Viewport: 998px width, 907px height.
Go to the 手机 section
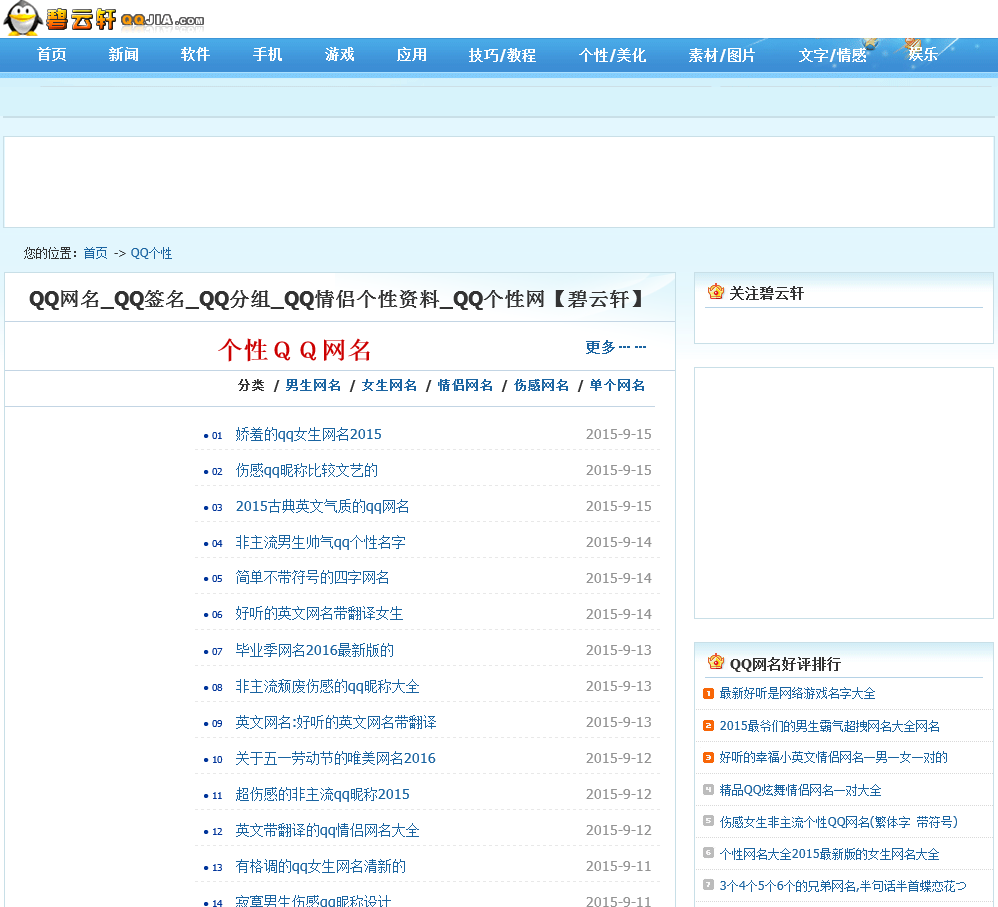point(267,55)
